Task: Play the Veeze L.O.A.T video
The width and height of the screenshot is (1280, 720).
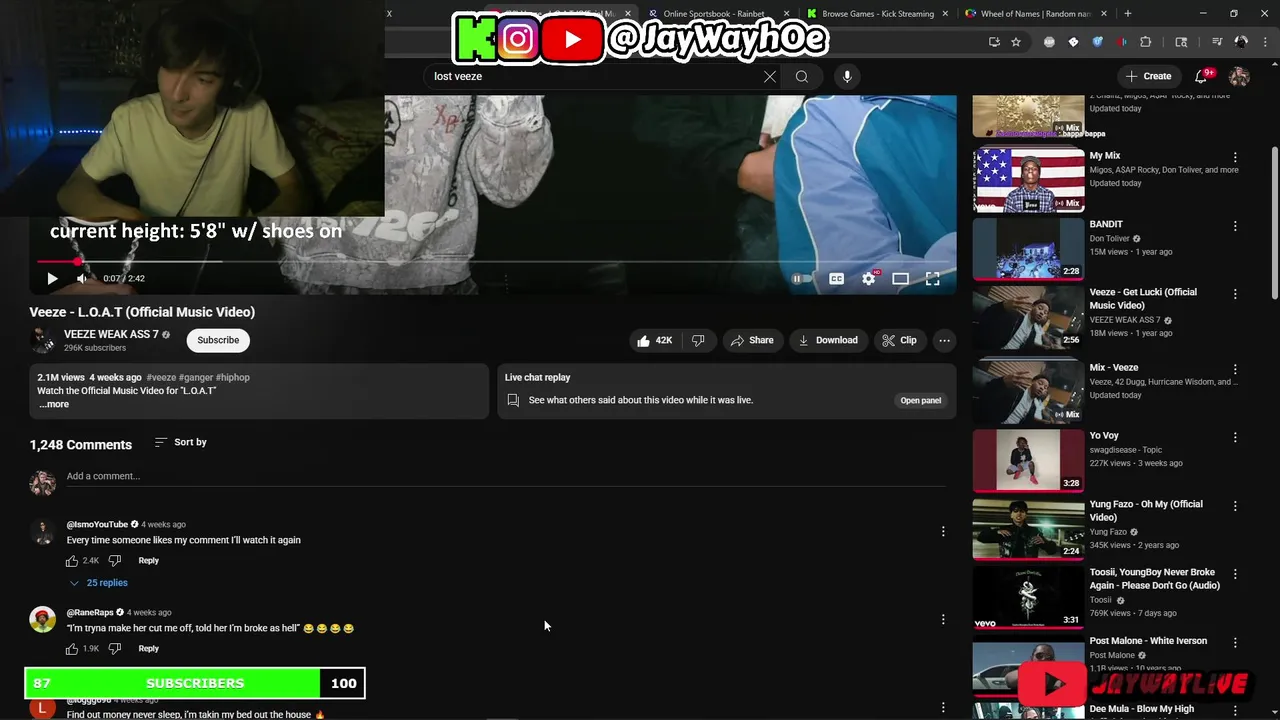Action: point(52,279)
